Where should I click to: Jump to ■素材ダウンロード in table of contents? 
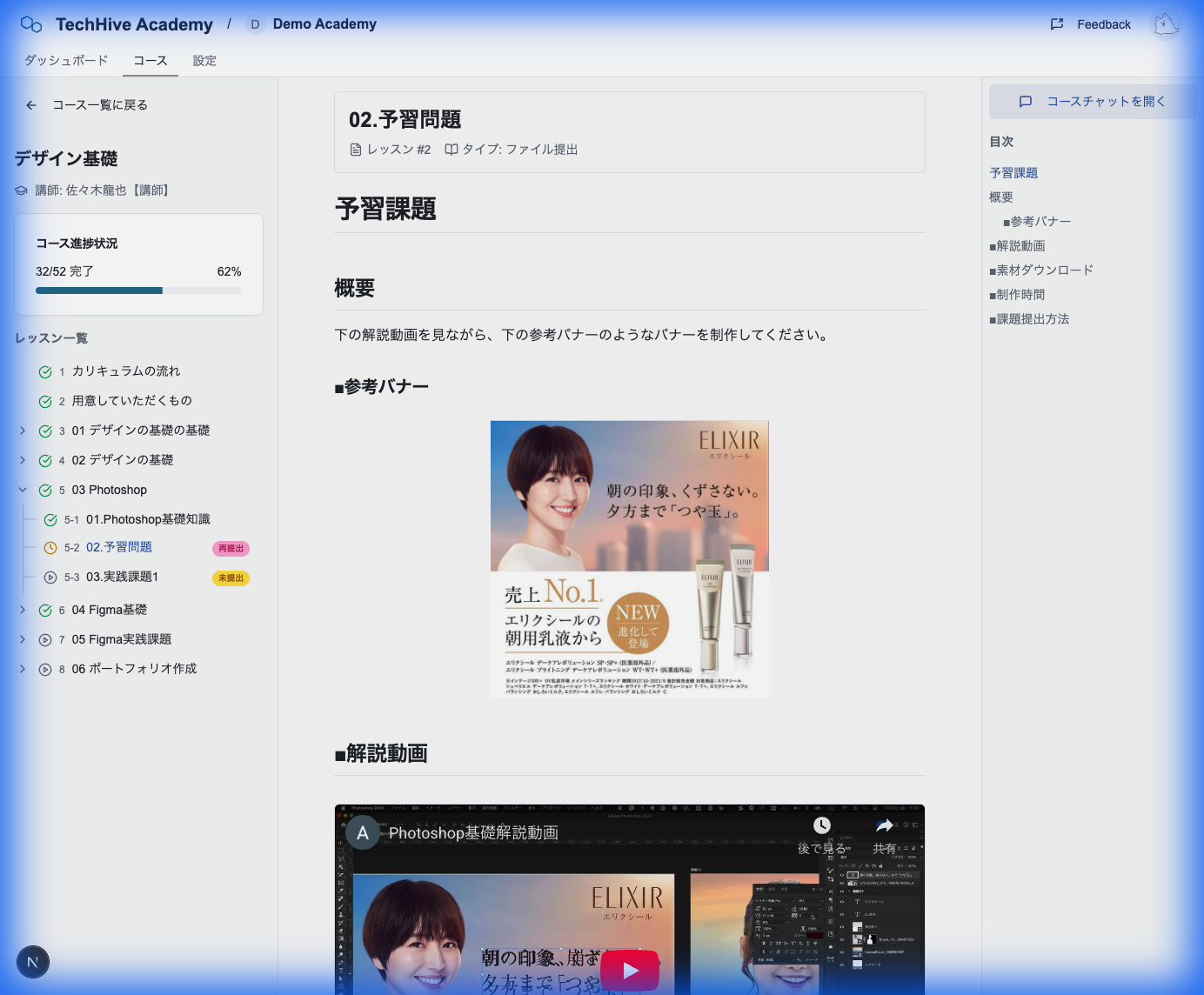click(1041, 270)
